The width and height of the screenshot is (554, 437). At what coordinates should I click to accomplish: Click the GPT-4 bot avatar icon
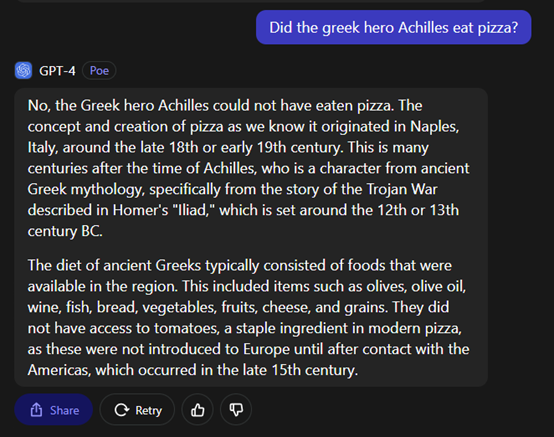click(x=23, y=70)
